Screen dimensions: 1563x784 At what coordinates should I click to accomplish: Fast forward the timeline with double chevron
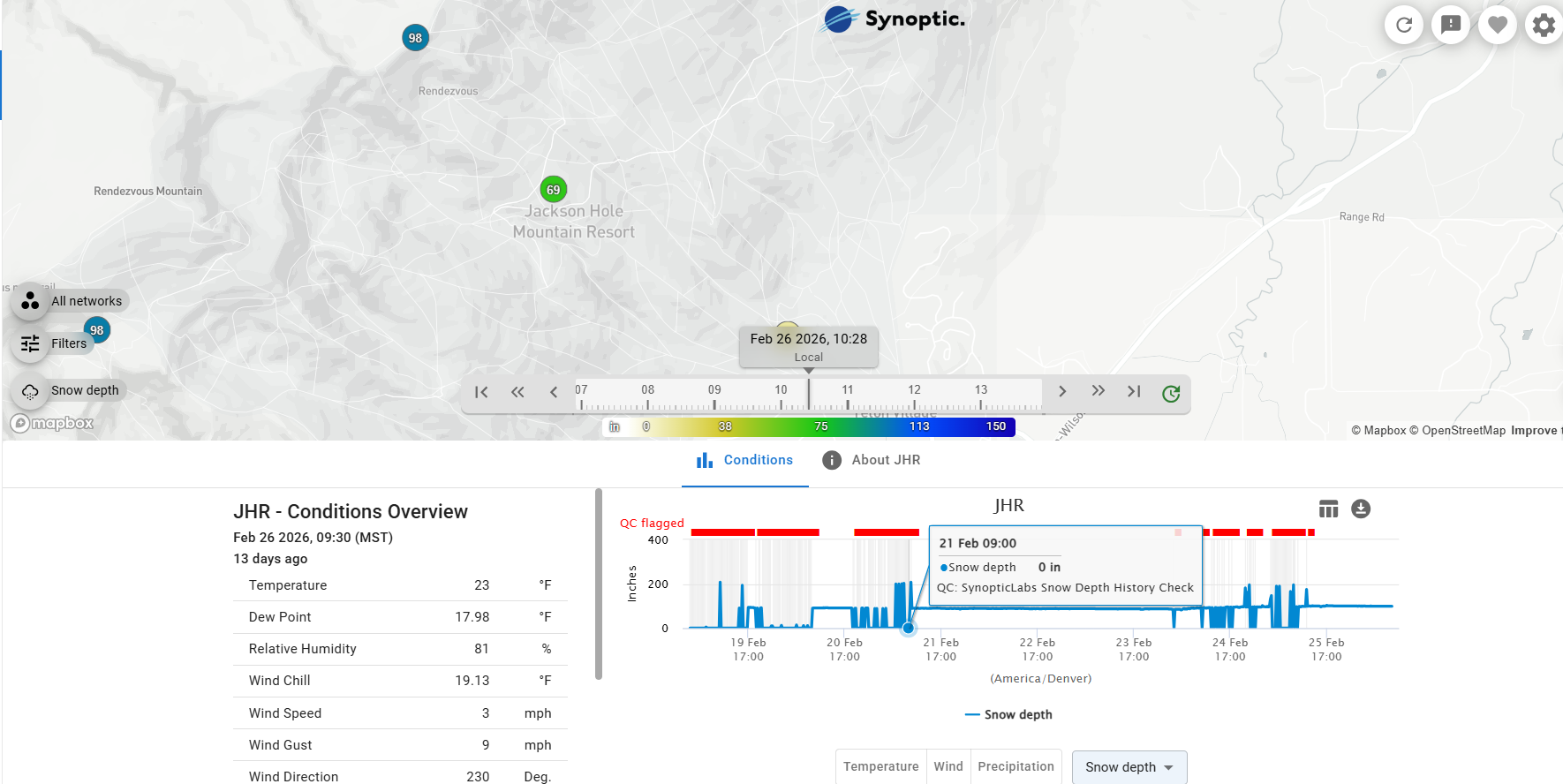click(x=1098, y=391)
